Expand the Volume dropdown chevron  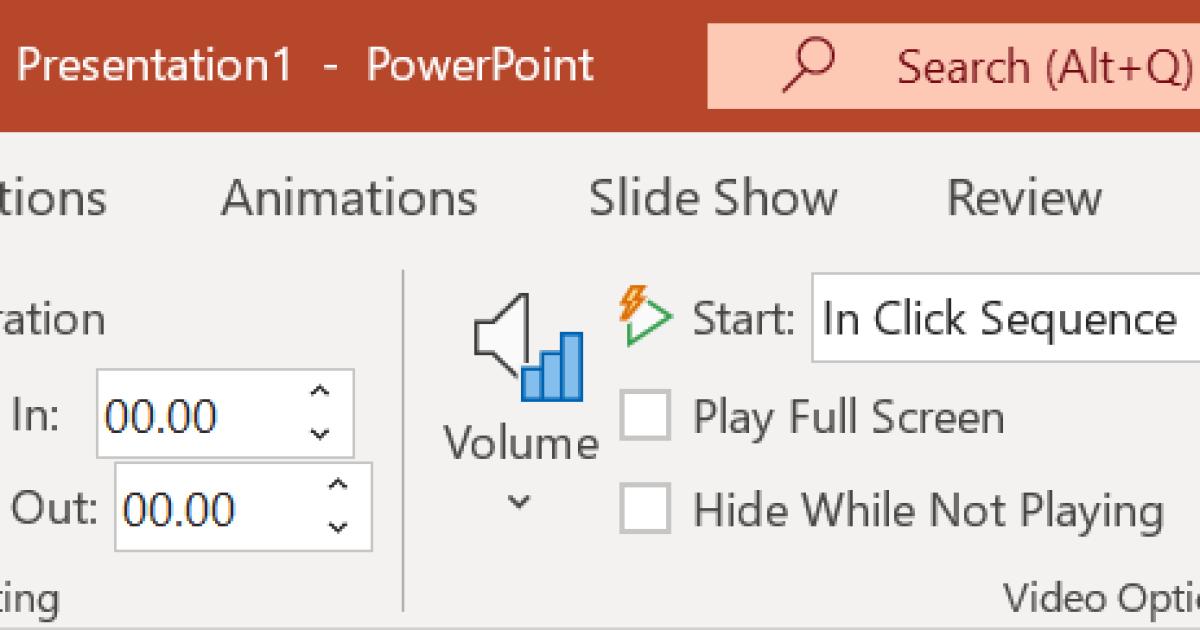(518, 502)
